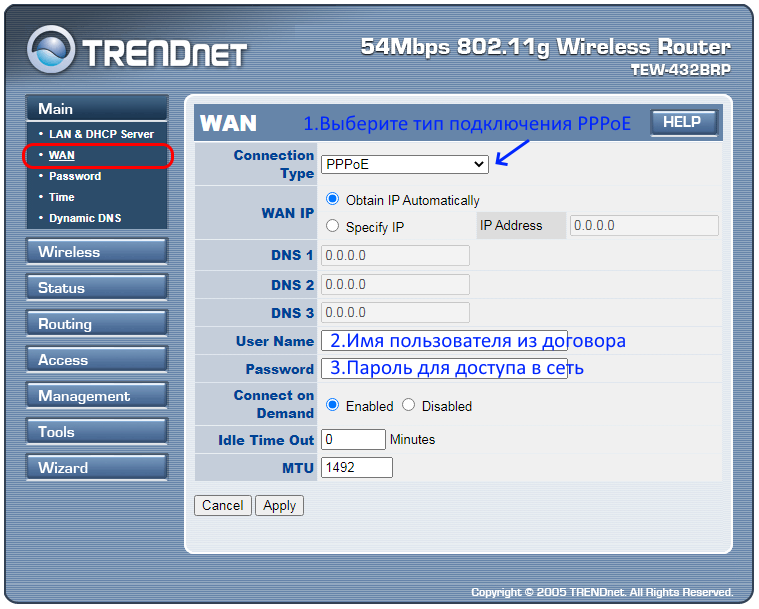Viewport: 759px width, 609px height.
Task: Open the Tools menu section
Action: tap(97, 431)
